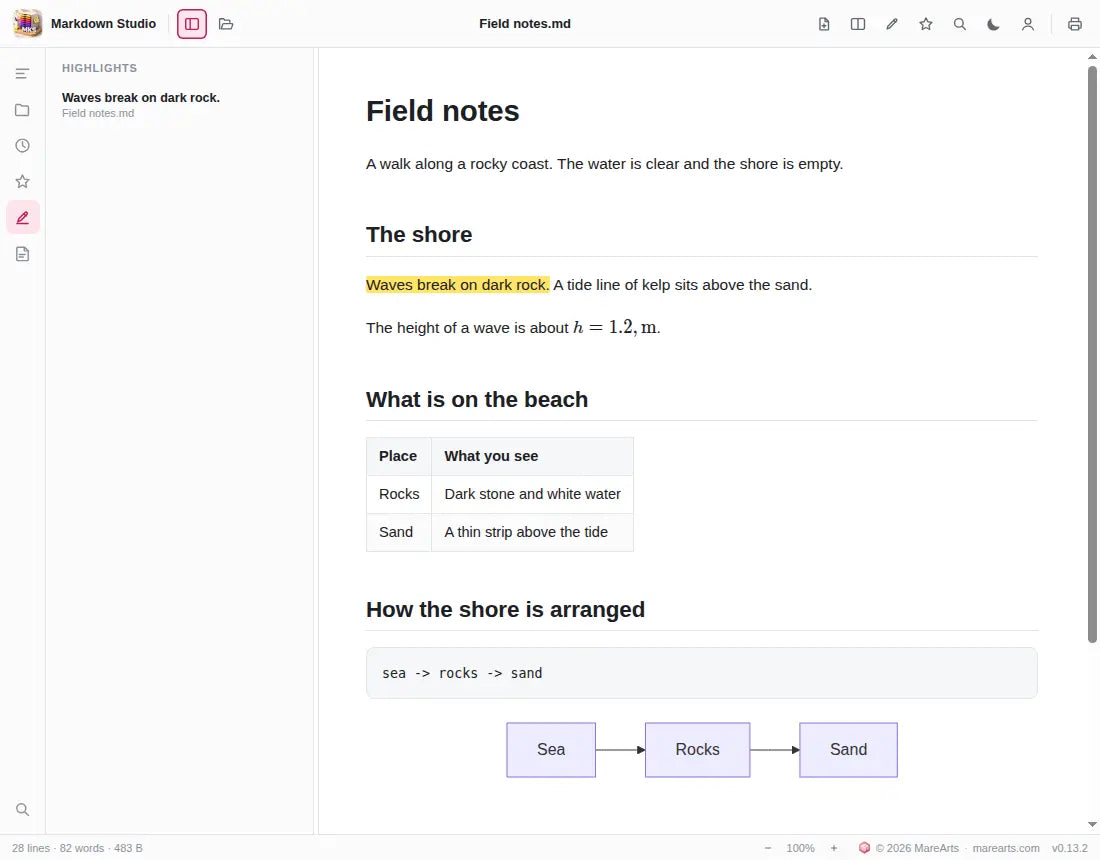
Task: Toggle the sidebar panel button
Action: pos(192,24)
